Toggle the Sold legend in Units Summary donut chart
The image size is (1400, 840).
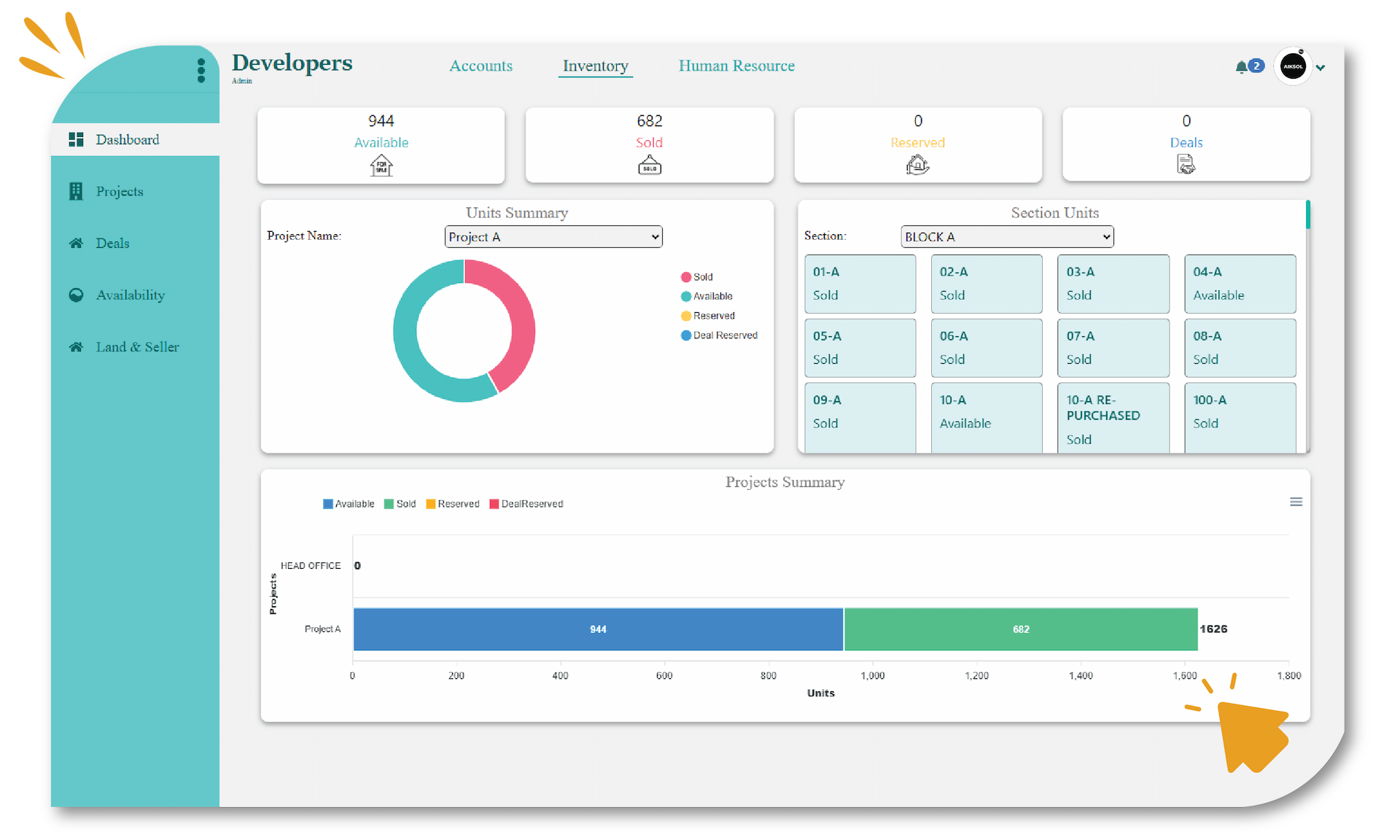click(x=697, y=277)
